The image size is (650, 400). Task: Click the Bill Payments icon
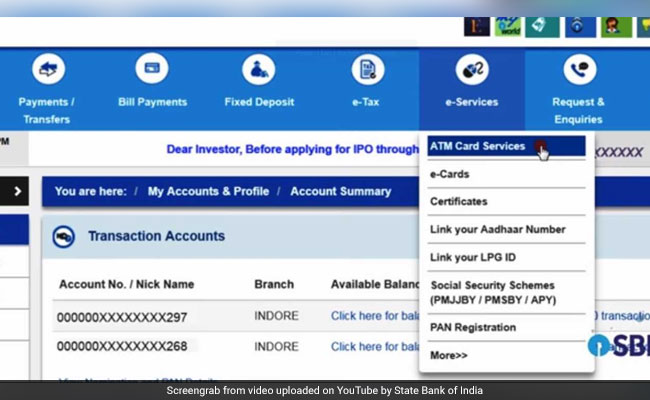(x=153, y=68)
